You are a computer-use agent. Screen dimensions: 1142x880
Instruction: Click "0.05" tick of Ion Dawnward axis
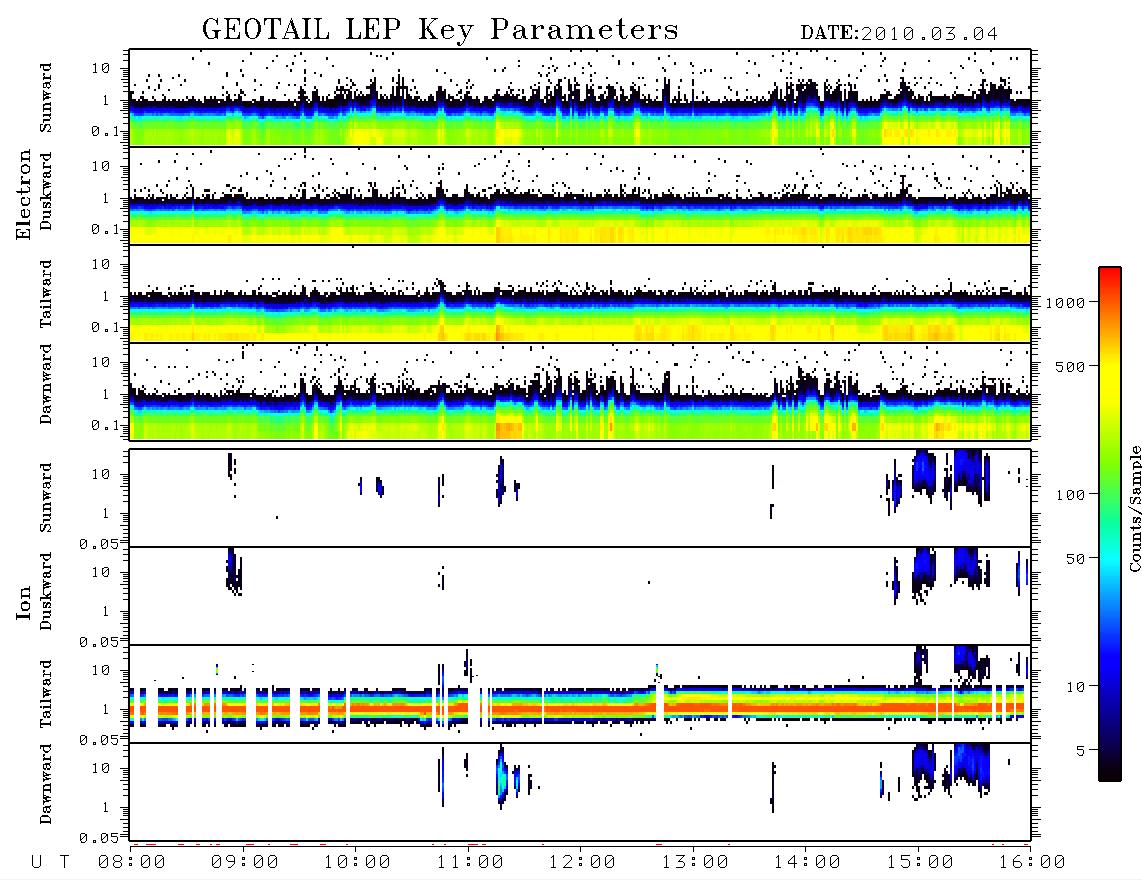click(98, 838)
